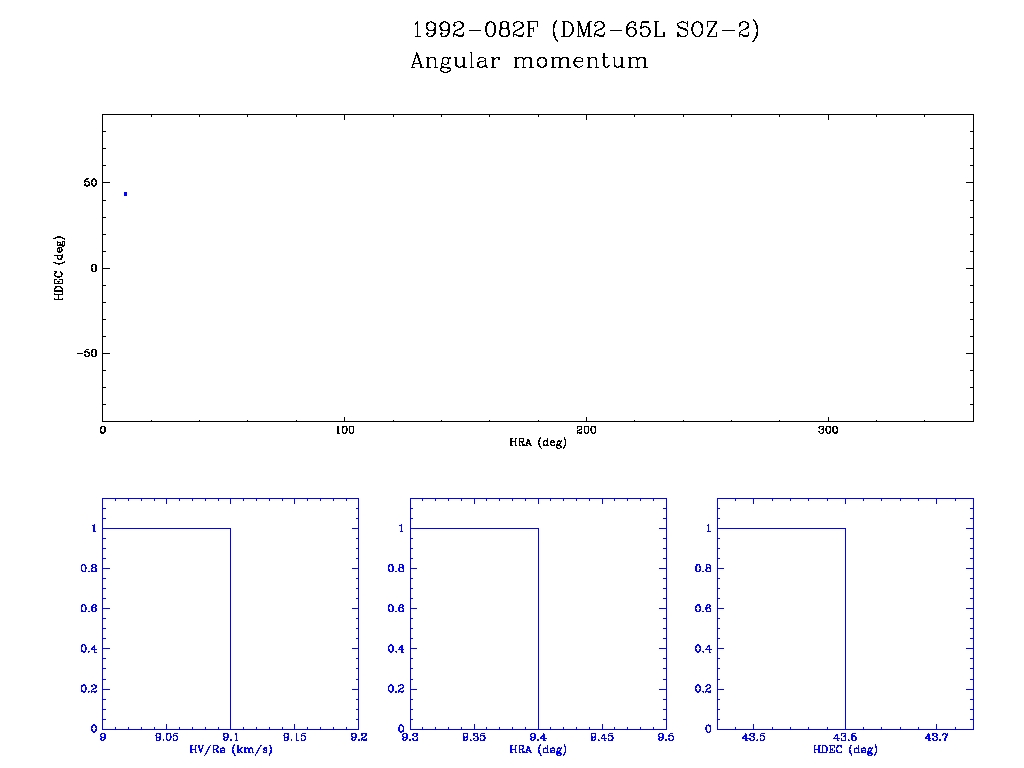Click the plot title '1992-082F (DM2-65L SOZ-2)'

pos(586,30)
